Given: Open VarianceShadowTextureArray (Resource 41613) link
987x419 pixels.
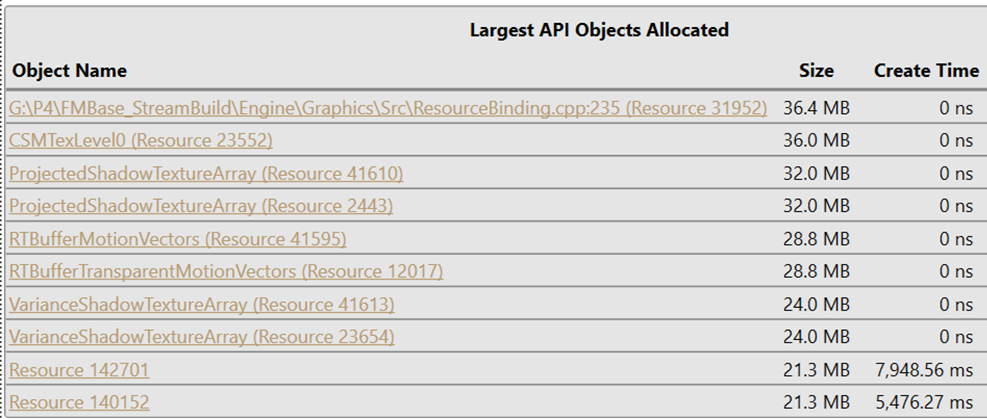Looking at the screenshot, I should [201, 304].
